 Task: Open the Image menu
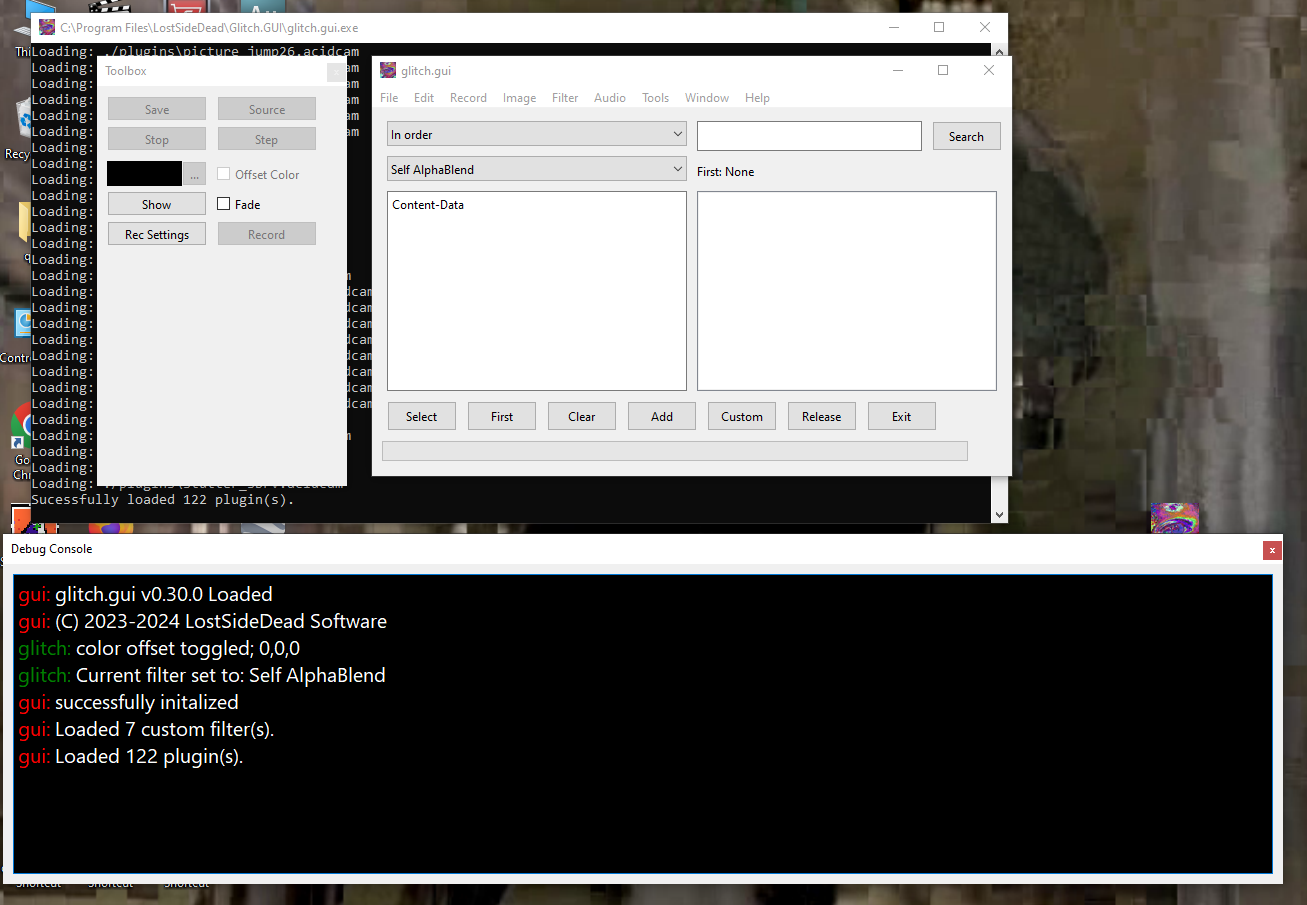pyautogui.click(x=519, y=98)
